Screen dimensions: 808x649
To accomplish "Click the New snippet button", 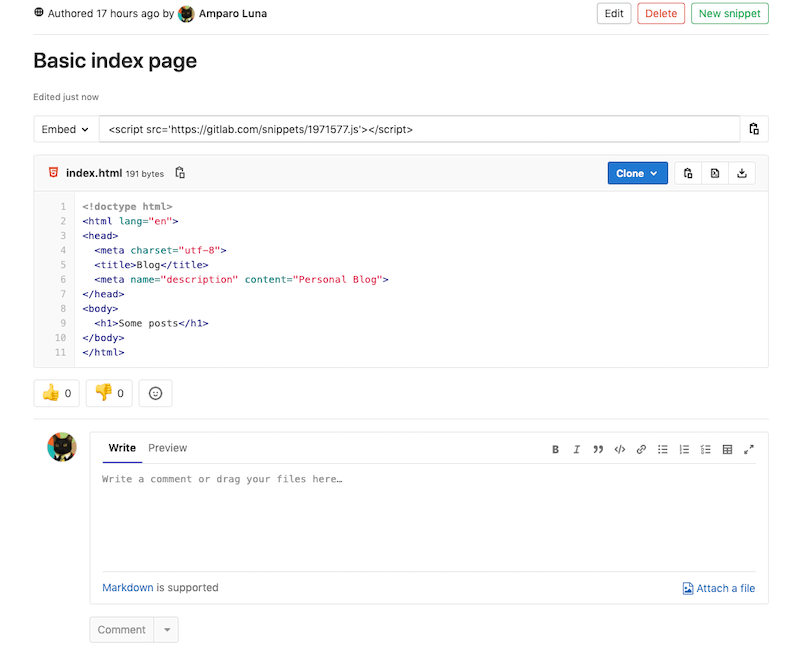I will point(729,13).
